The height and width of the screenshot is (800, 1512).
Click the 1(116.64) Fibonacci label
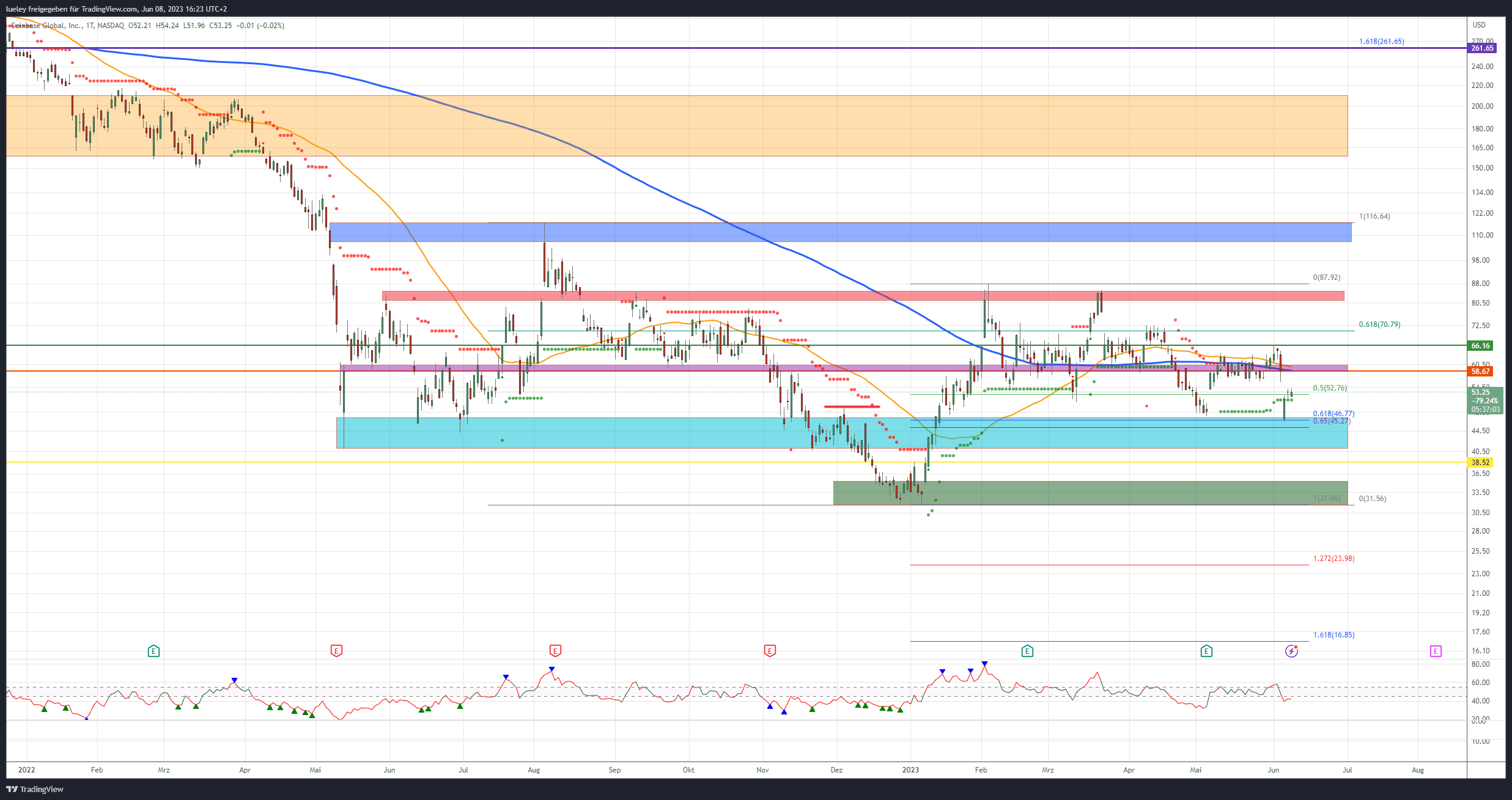click(1374, 216)
